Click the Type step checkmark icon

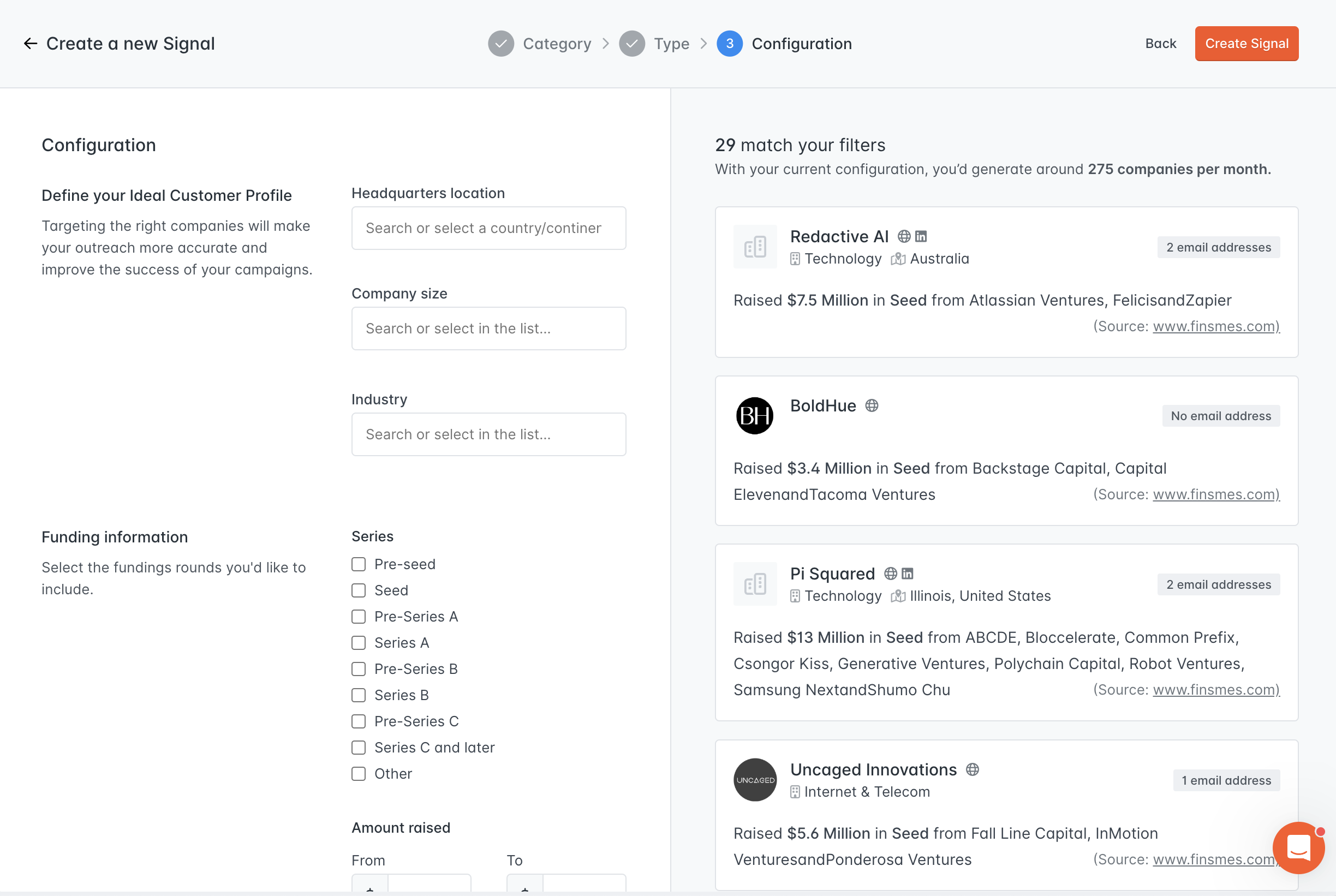(x=632, y=44)
